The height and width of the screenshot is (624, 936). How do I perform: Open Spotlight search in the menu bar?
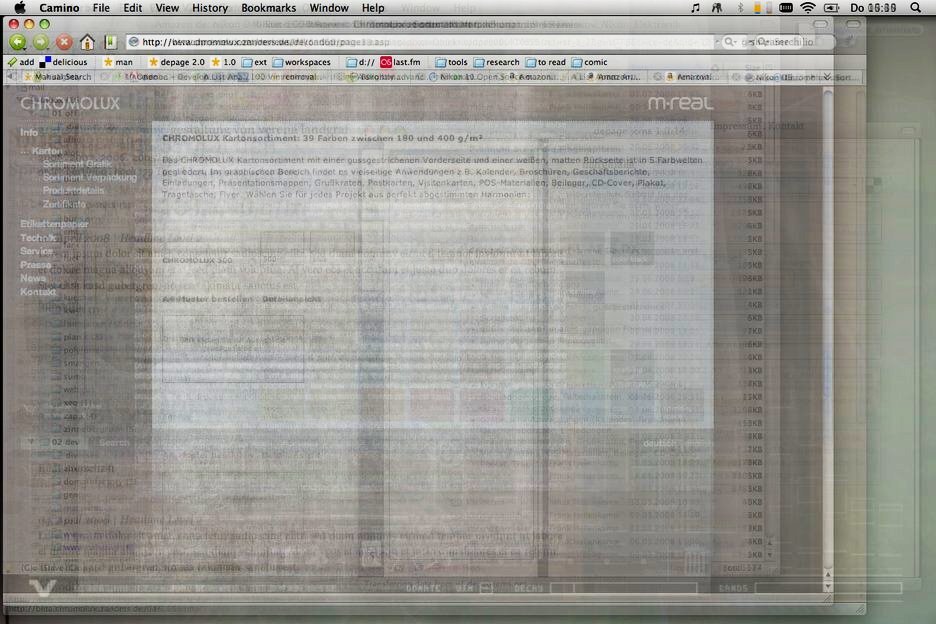point(915,8)
